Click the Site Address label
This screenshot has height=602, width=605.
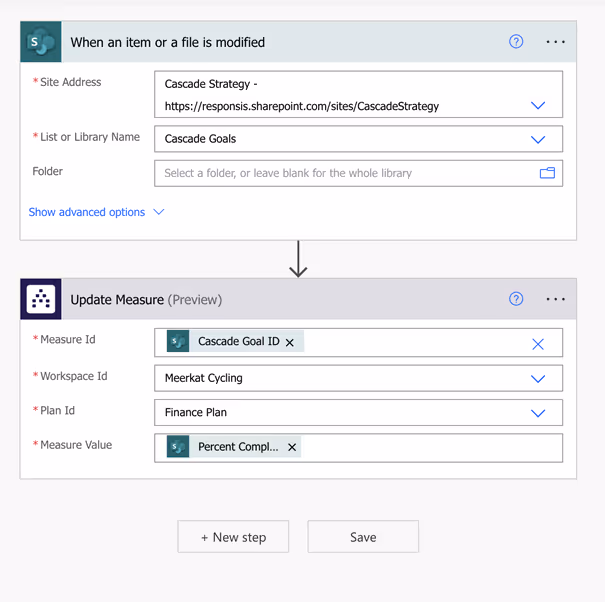point(71,82)
